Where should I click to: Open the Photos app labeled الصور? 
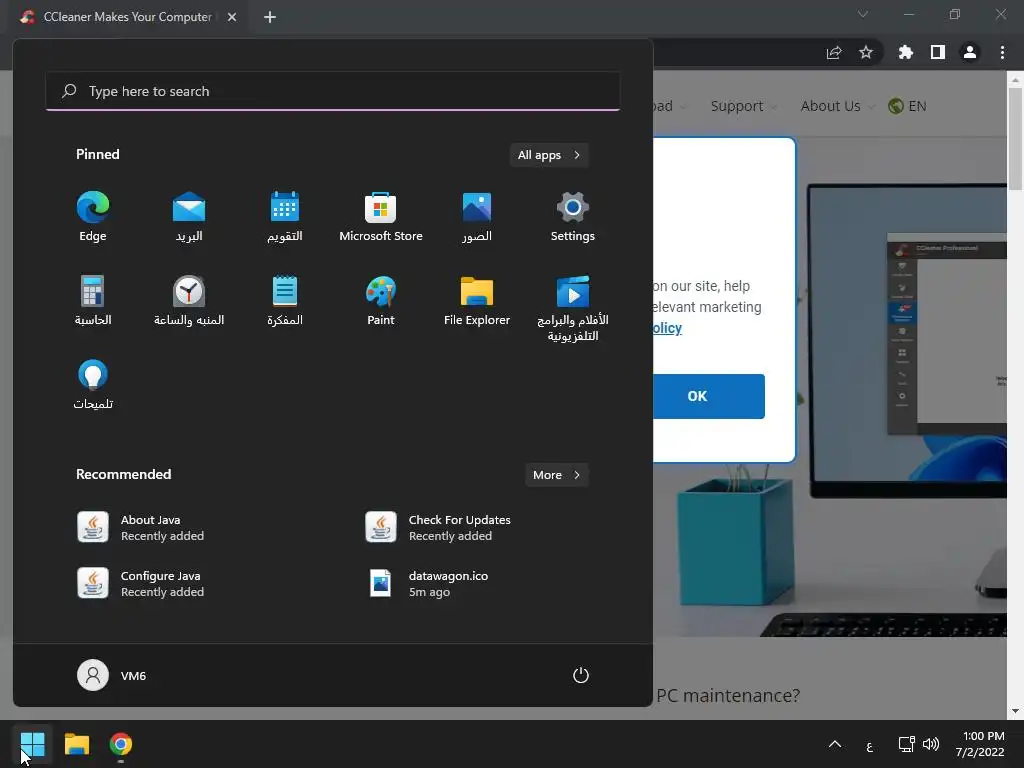pyautogui.click(x=477, y=217)
